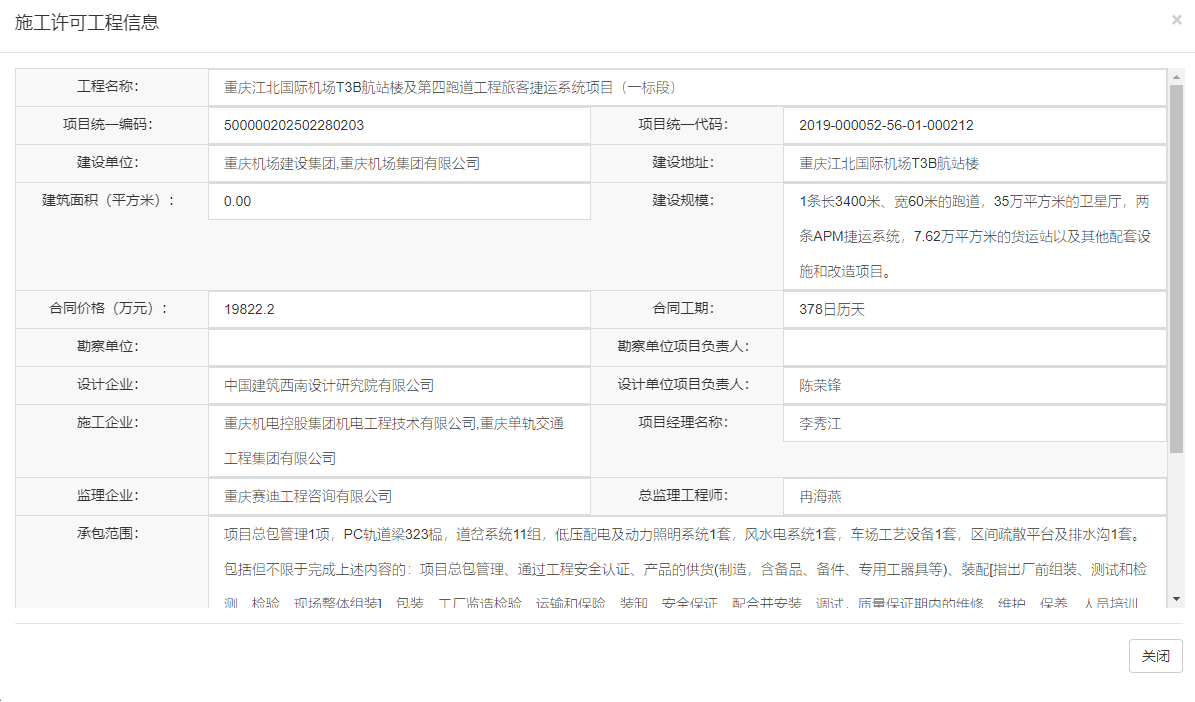
Task: Select the 工程名称 project name field
Action: [x=687, y=87]
